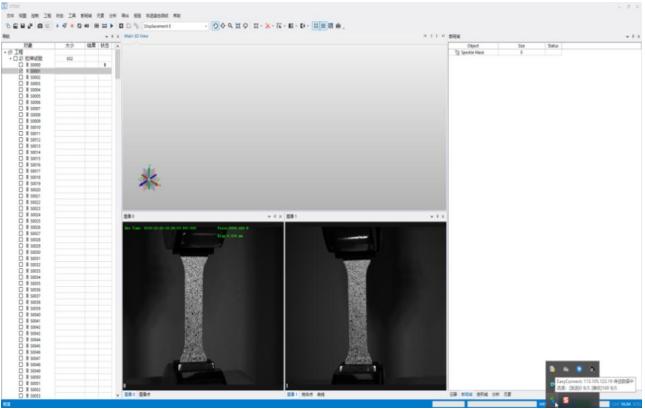The width and height of the screenshot is (645, 409).
Task: Click the printer icon at toolbar end
Action: [340, 25]
